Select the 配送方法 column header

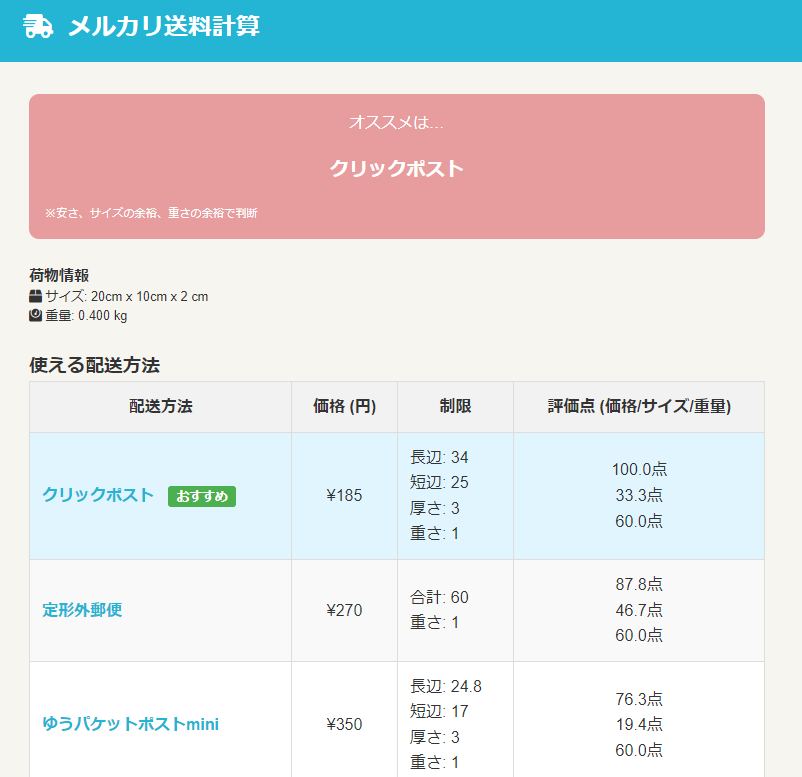[x=161, y=407]
